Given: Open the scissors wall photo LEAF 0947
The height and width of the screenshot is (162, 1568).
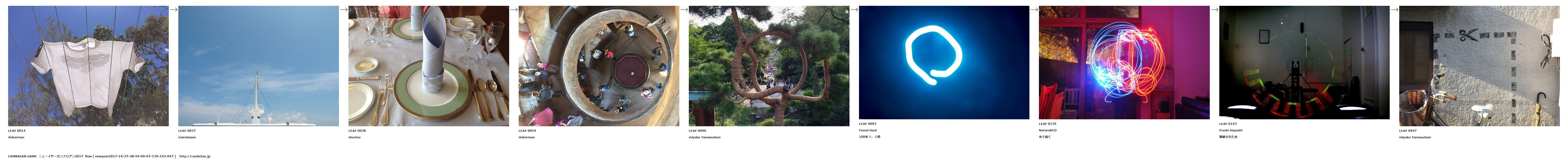Looking at the screenshot, I should point(1480,66).
